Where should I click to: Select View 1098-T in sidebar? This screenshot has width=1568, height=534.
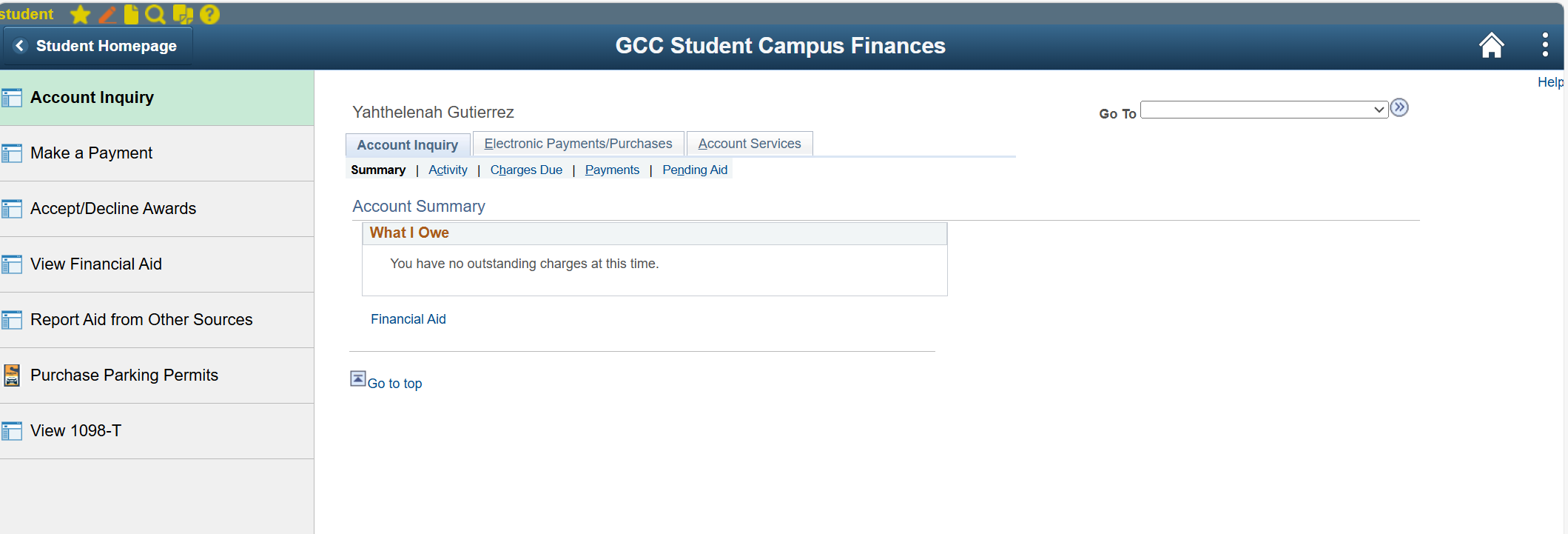click(157, 431)
